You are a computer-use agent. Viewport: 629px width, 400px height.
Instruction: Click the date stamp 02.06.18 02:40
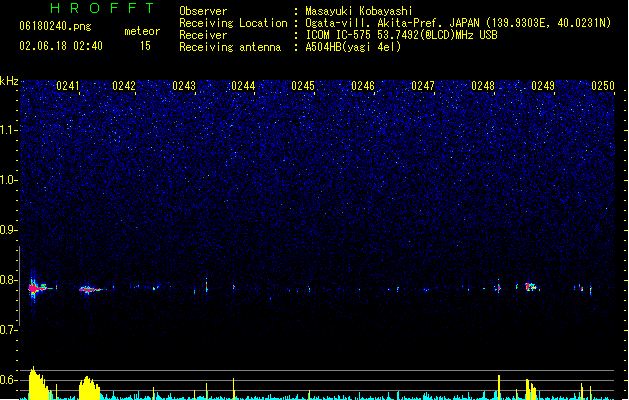pyautogui.click(x=61, y=46)
